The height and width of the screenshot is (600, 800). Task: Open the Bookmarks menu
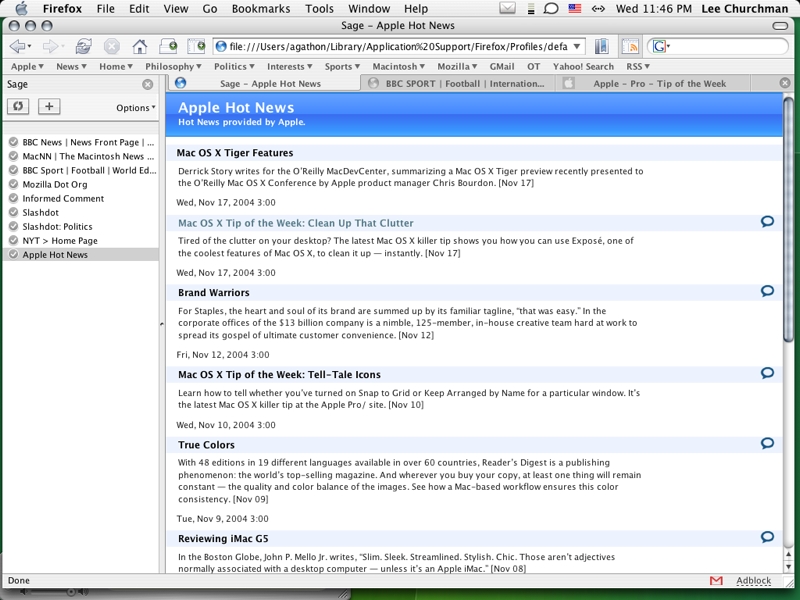click(260, 9)
